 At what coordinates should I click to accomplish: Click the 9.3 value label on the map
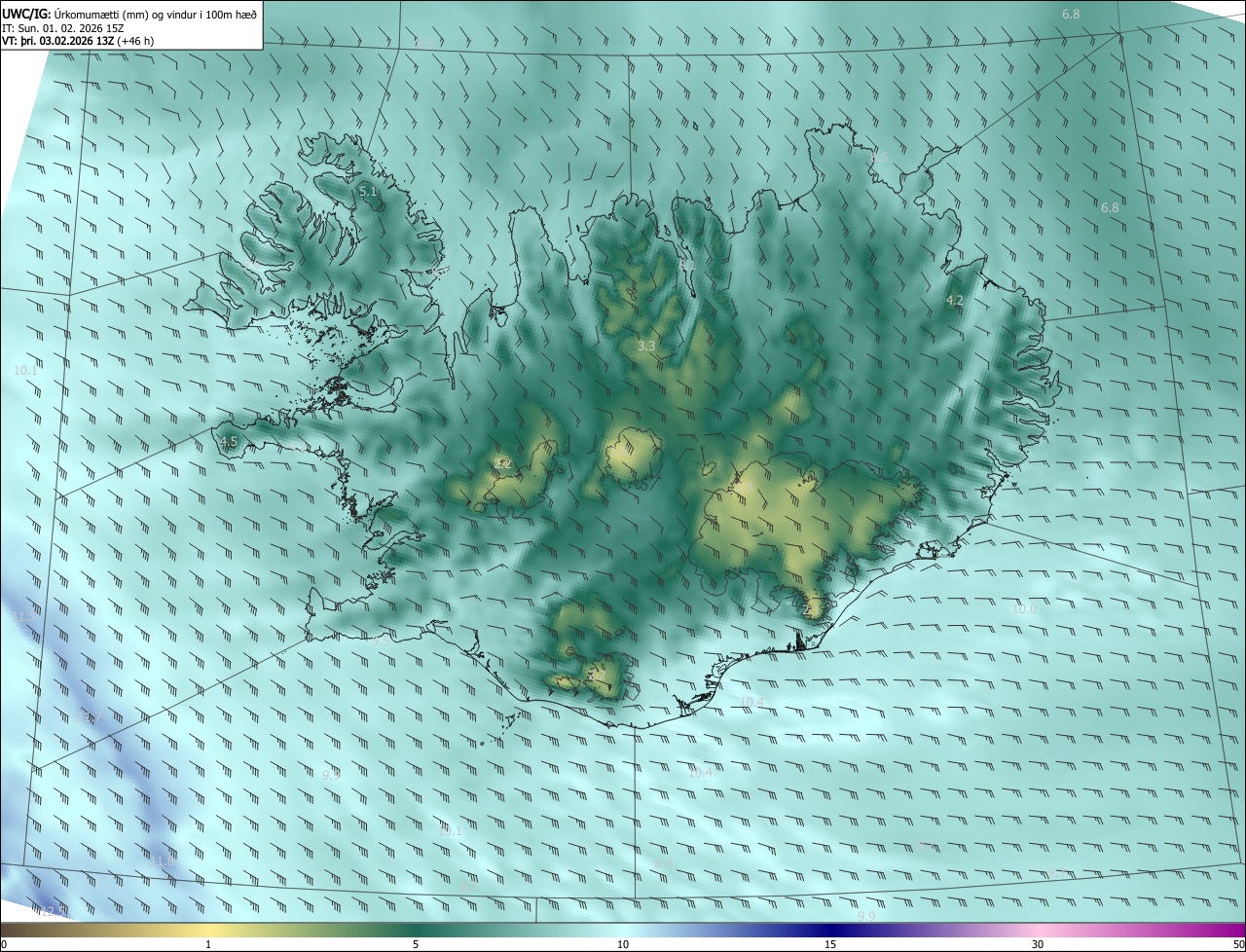pyautogui.click(x=1055, y=873)
